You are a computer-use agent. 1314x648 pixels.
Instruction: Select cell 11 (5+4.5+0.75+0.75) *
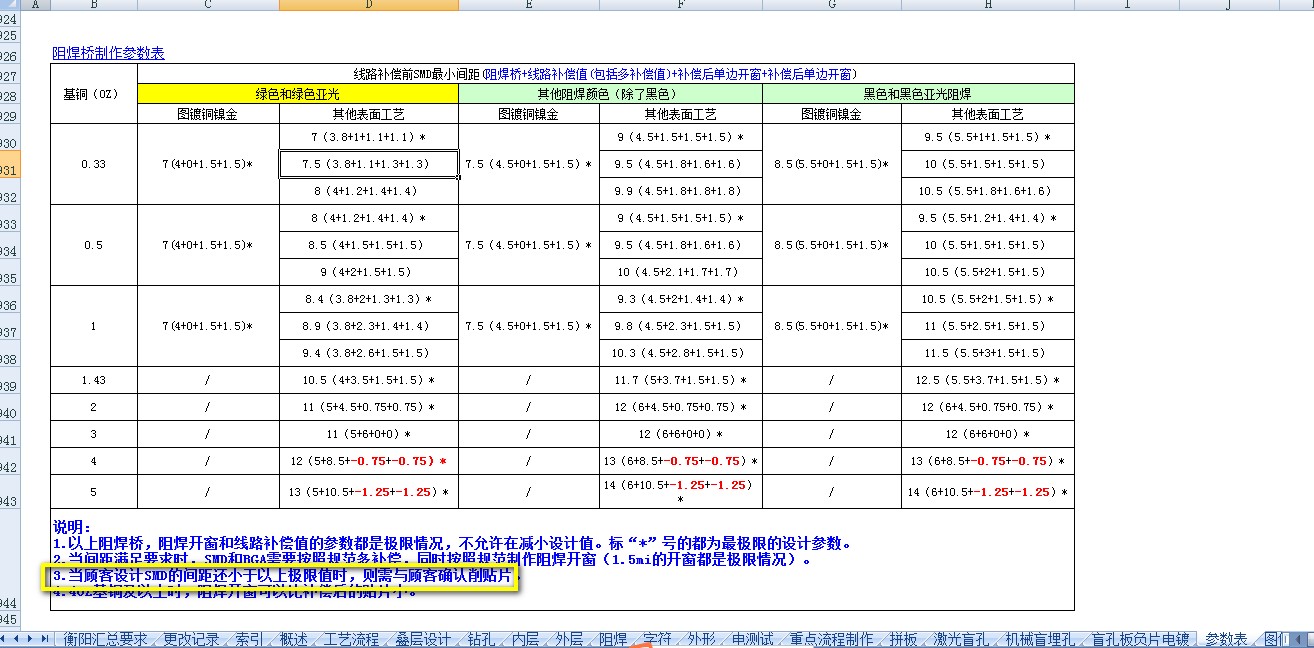tap(369, 407)
